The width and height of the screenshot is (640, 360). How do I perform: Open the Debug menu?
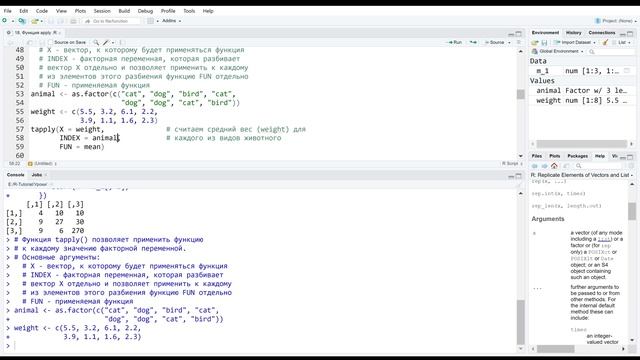tap(145, 11)
